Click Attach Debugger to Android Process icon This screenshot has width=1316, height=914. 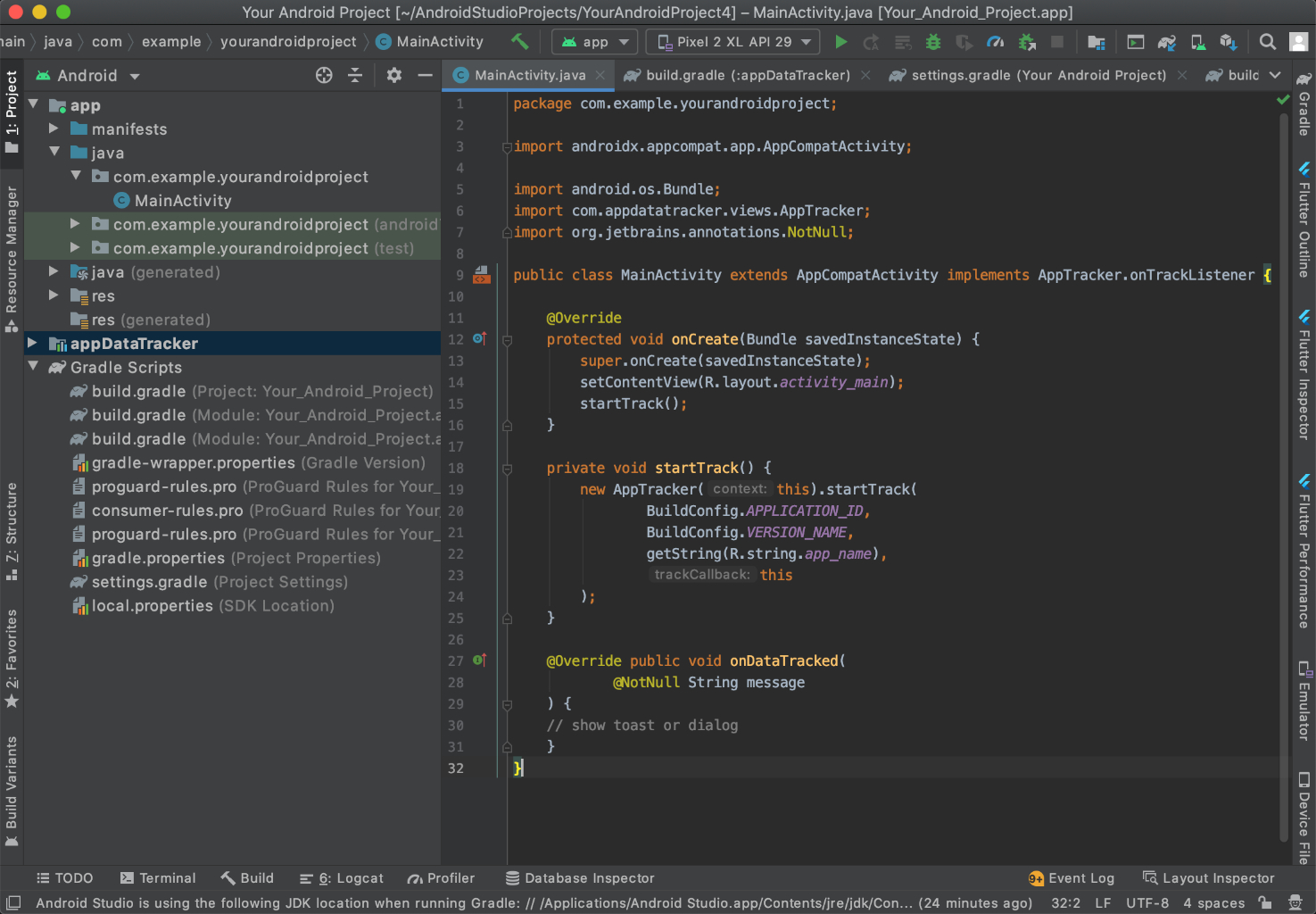(1027, 42)
